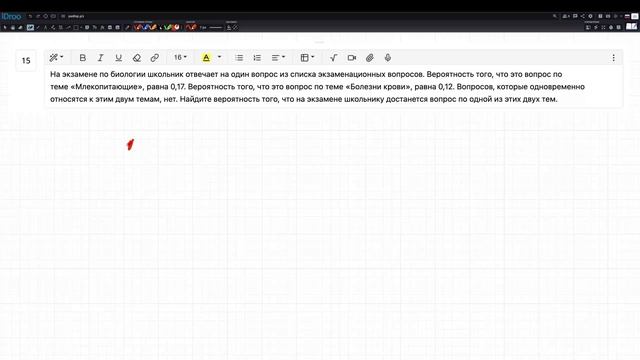Click the task number 15 label
The width and height of the screenshot is (640, 360).
[x=26, y=60]
